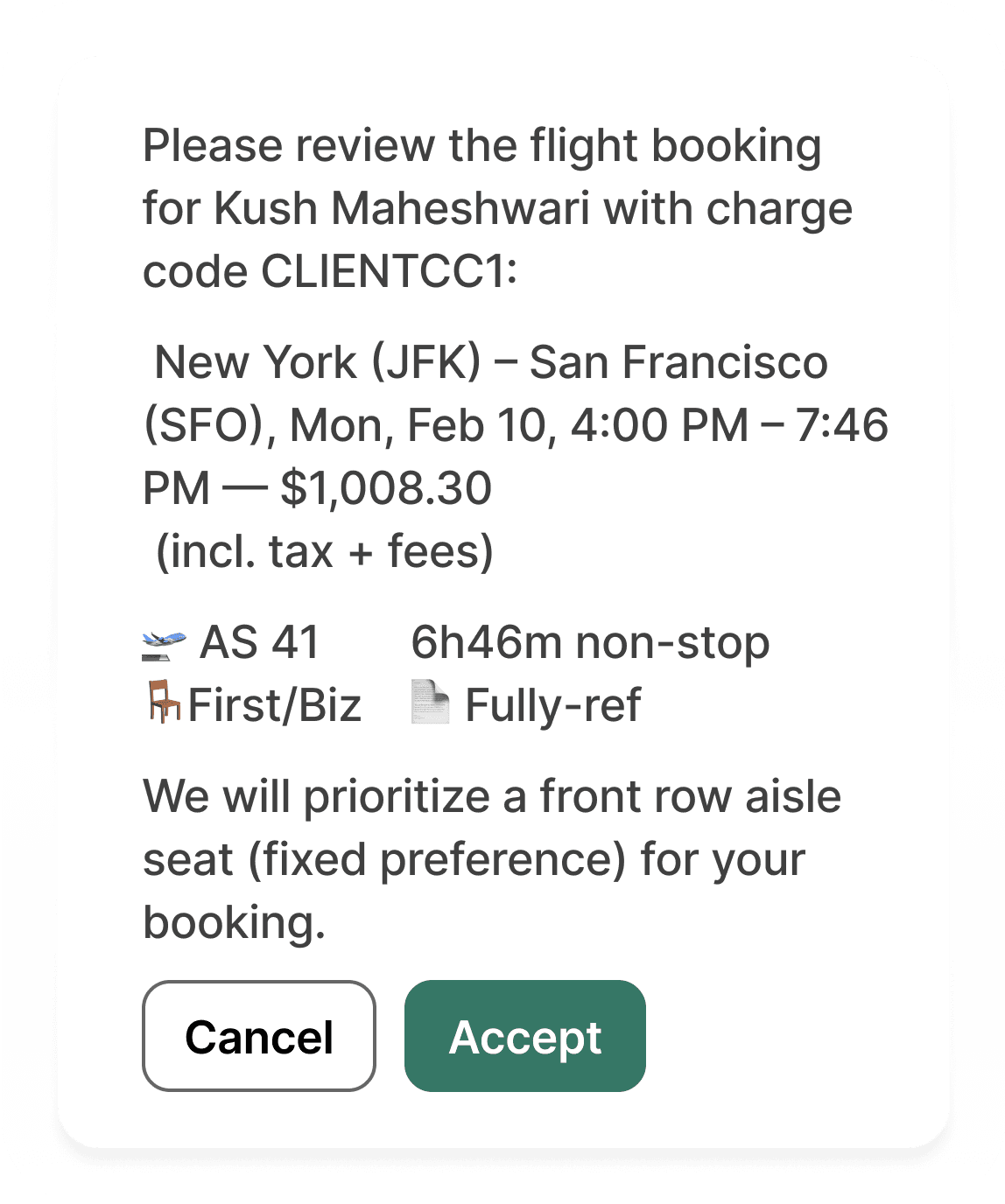The image size is (1005, 1204).
Task: Click the San Francisco destination text
Action: coord(678,362)
